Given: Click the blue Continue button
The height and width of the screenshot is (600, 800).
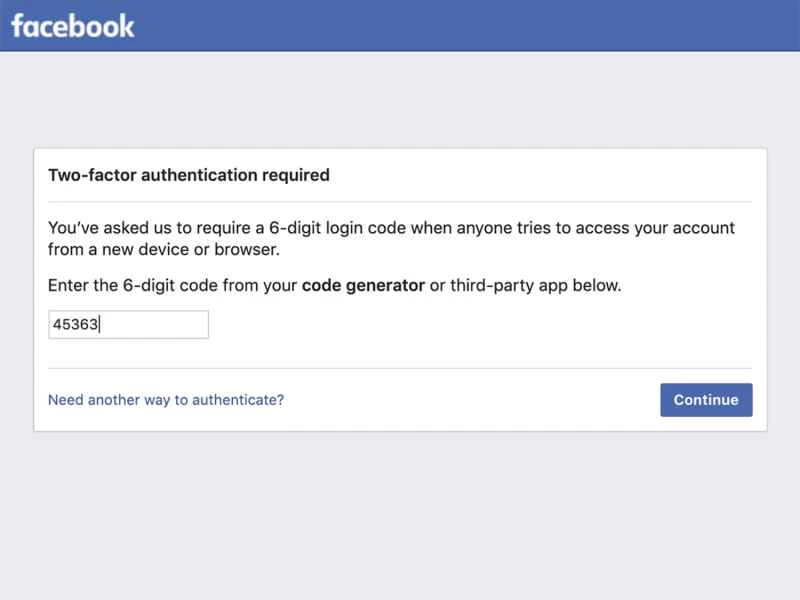Looking at the screenshot, I should [706, 399].
